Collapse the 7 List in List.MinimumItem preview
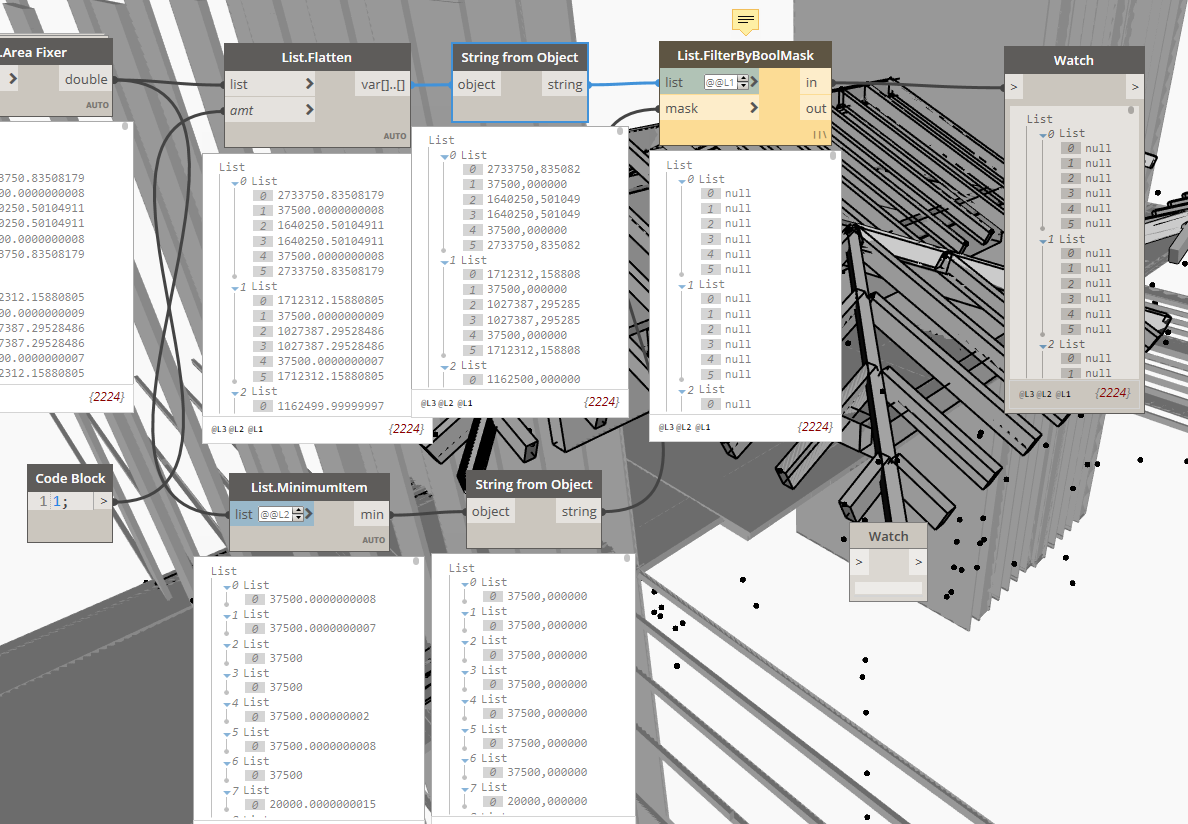 (227, 791)
